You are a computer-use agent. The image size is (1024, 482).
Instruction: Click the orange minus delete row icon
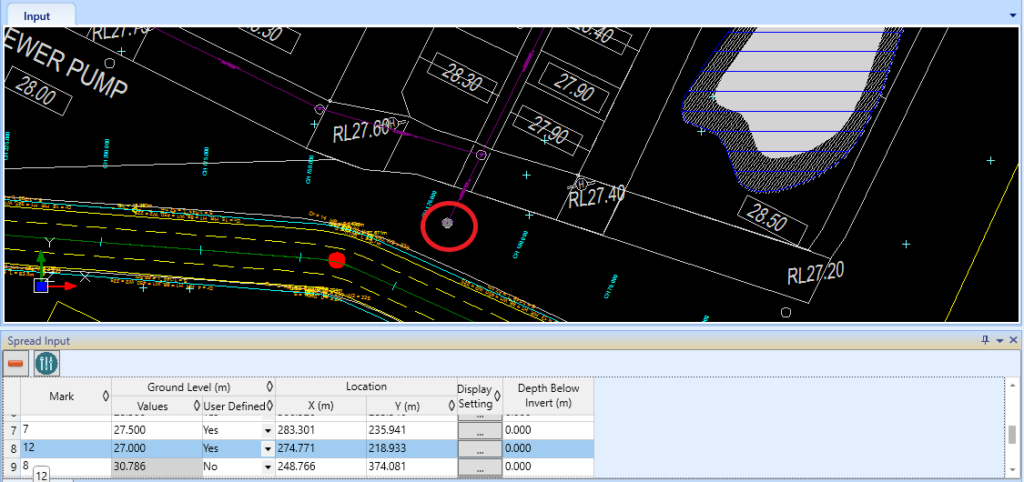tap(16, 362)
